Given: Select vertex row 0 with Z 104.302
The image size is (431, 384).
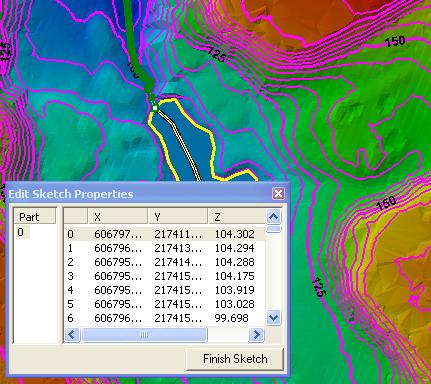Looking at the screenshot, I should tap(165, 234).
